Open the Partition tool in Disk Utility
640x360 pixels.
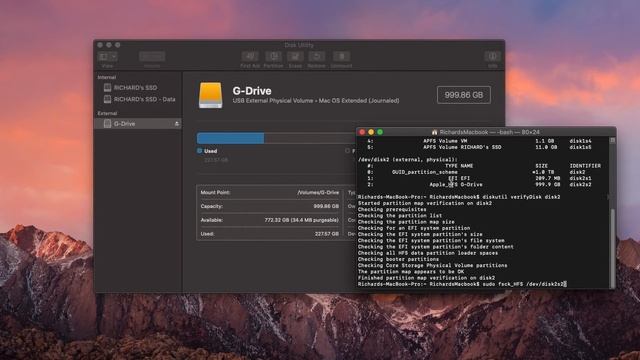273,56
